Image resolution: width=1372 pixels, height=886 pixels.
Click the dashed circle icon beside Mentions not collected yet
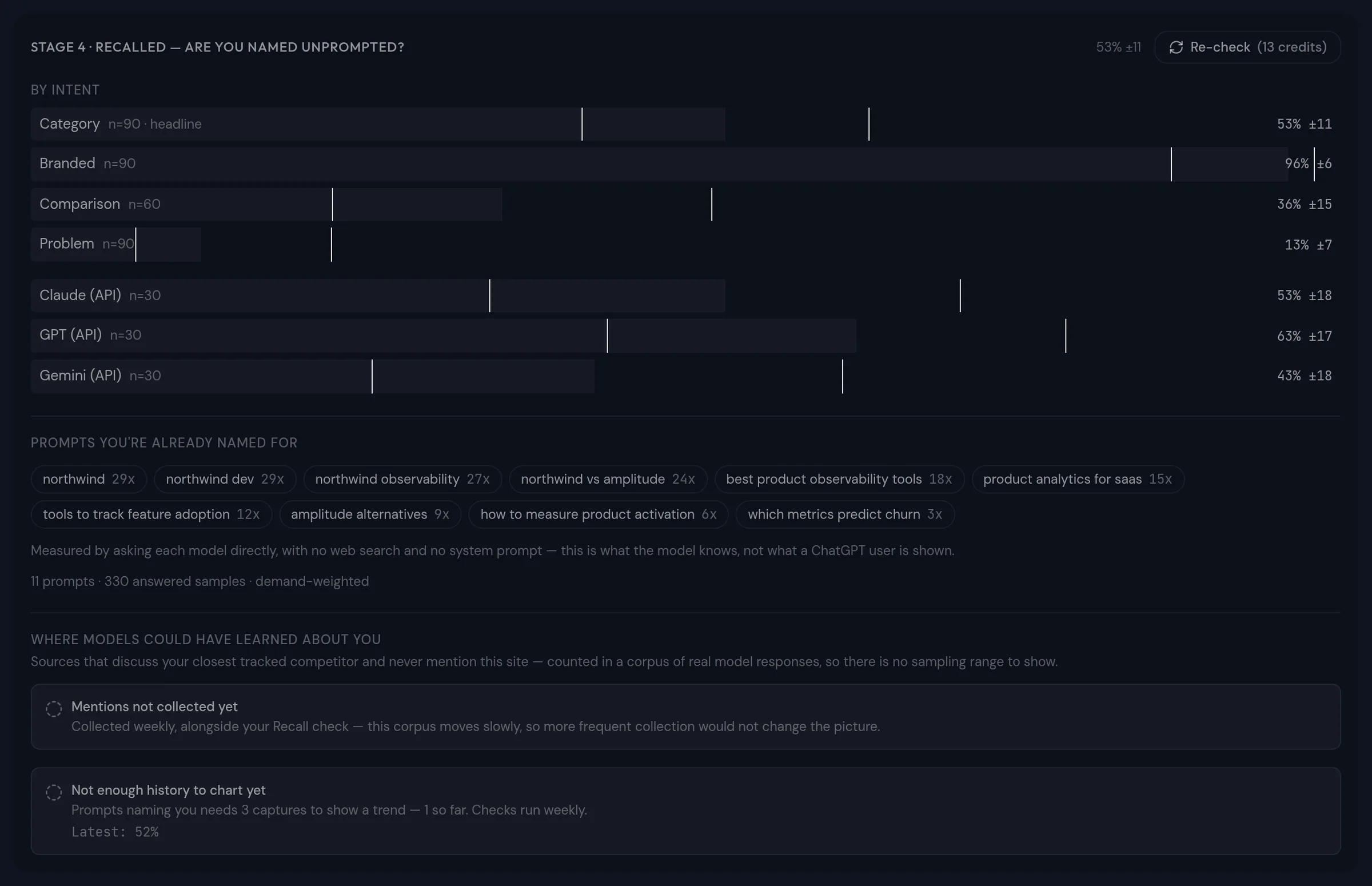[x=54, y=708]
